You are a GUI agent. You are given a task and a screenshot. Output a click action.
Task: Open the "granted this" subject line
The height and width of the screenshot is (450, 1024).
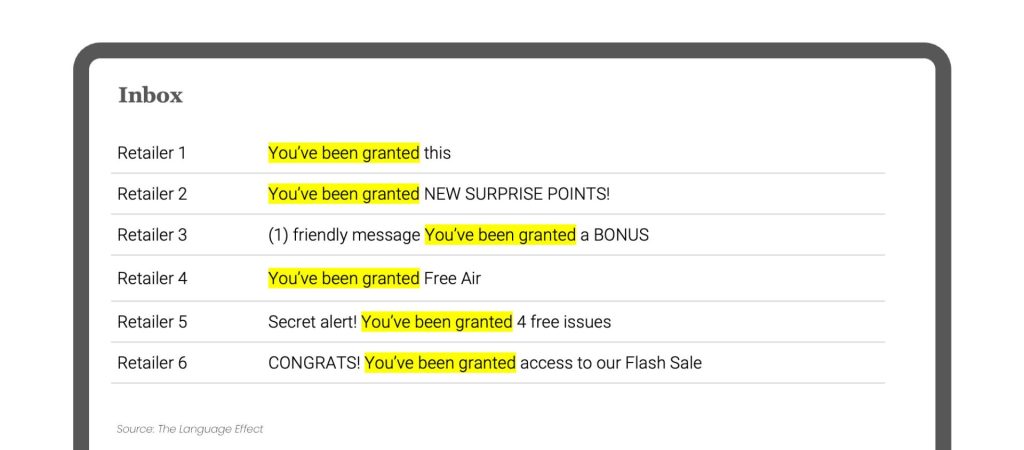point(359,153)
